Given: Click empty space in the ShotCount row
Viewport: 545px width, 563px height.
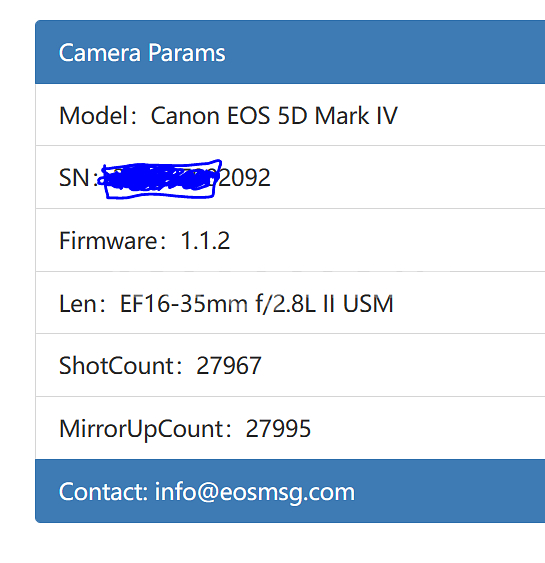Looking at the screenshot, I should (402, 366).
